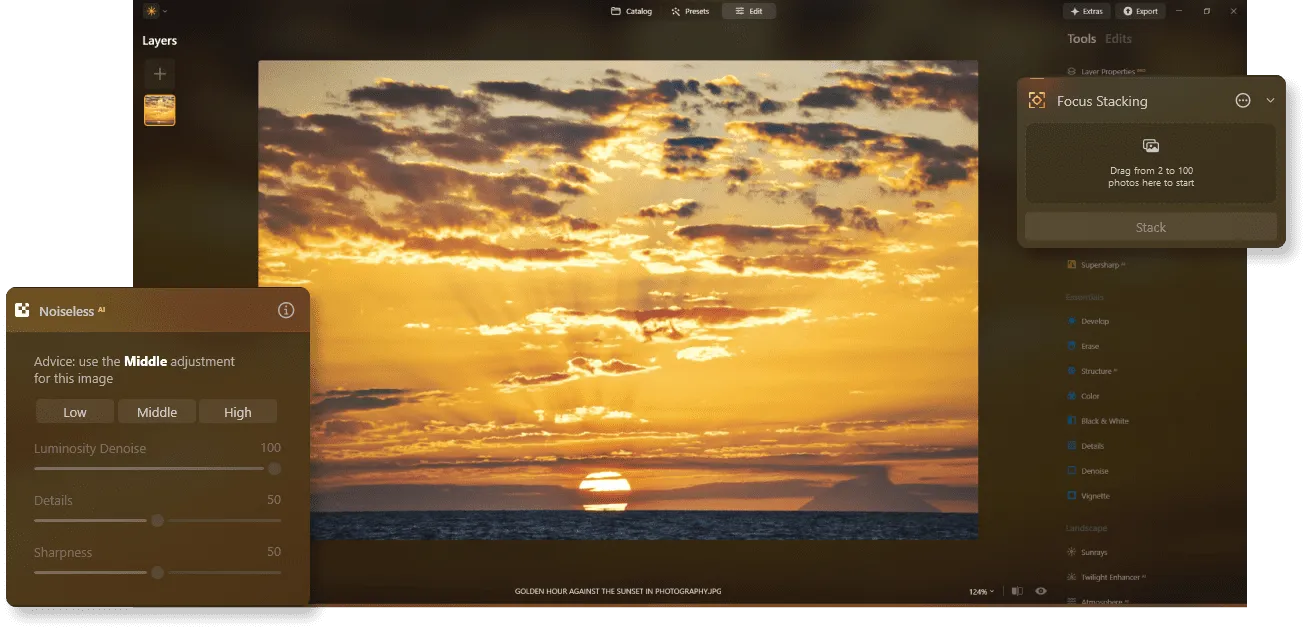
Task: Click the Noiseless info icon
Action: point(286,311)
